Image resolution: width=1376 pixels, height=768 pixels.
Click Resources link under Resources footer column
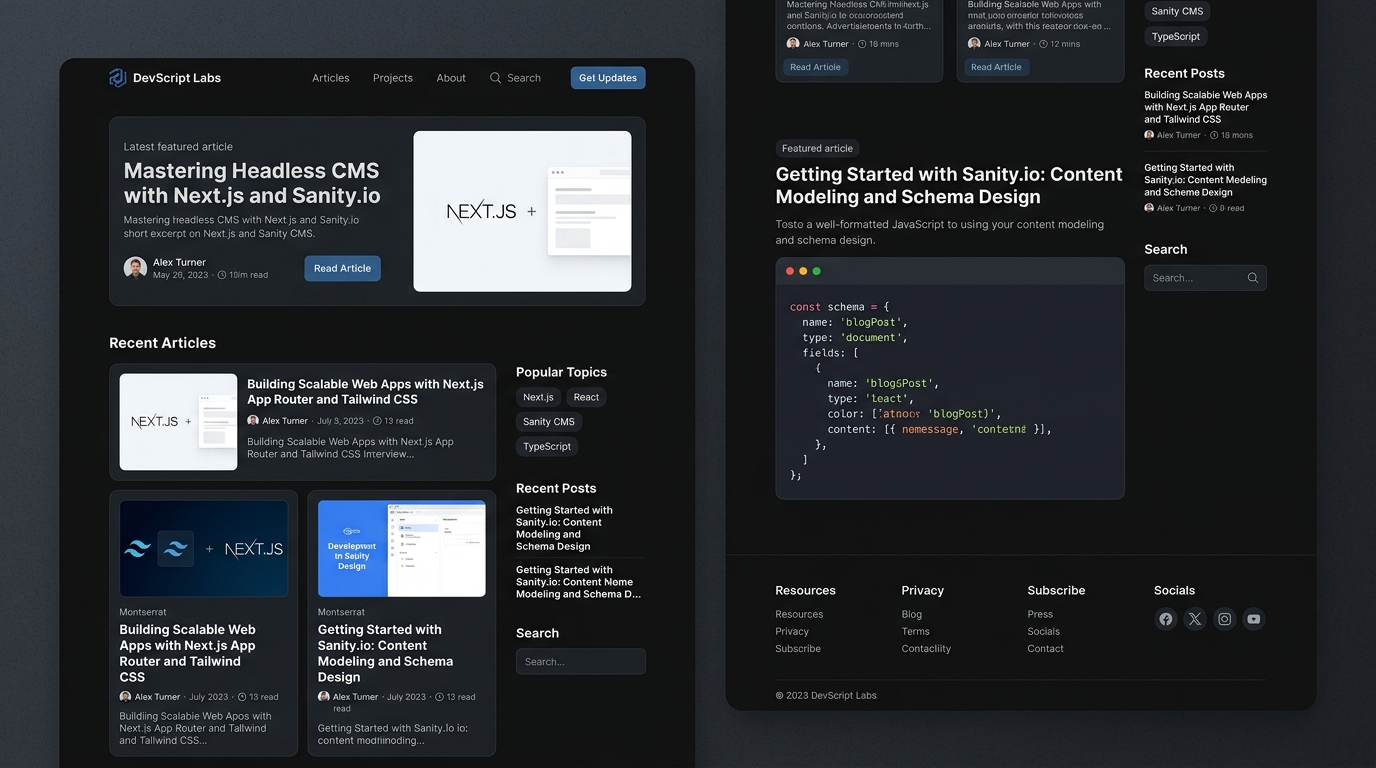tap(799, 614)
